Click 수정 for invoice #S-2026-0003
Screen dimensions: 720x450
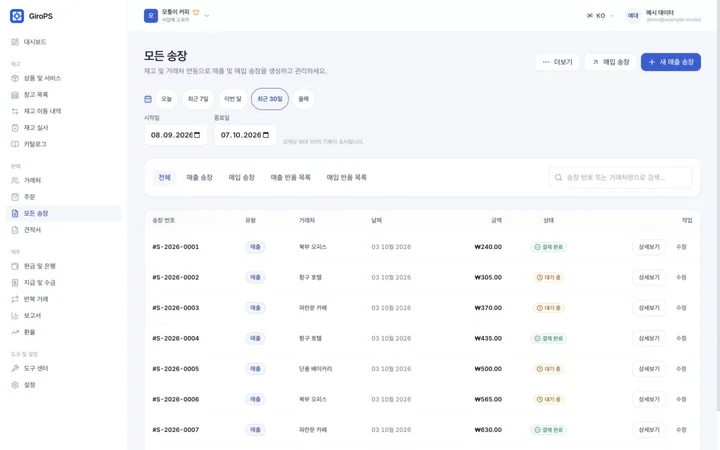681,308
